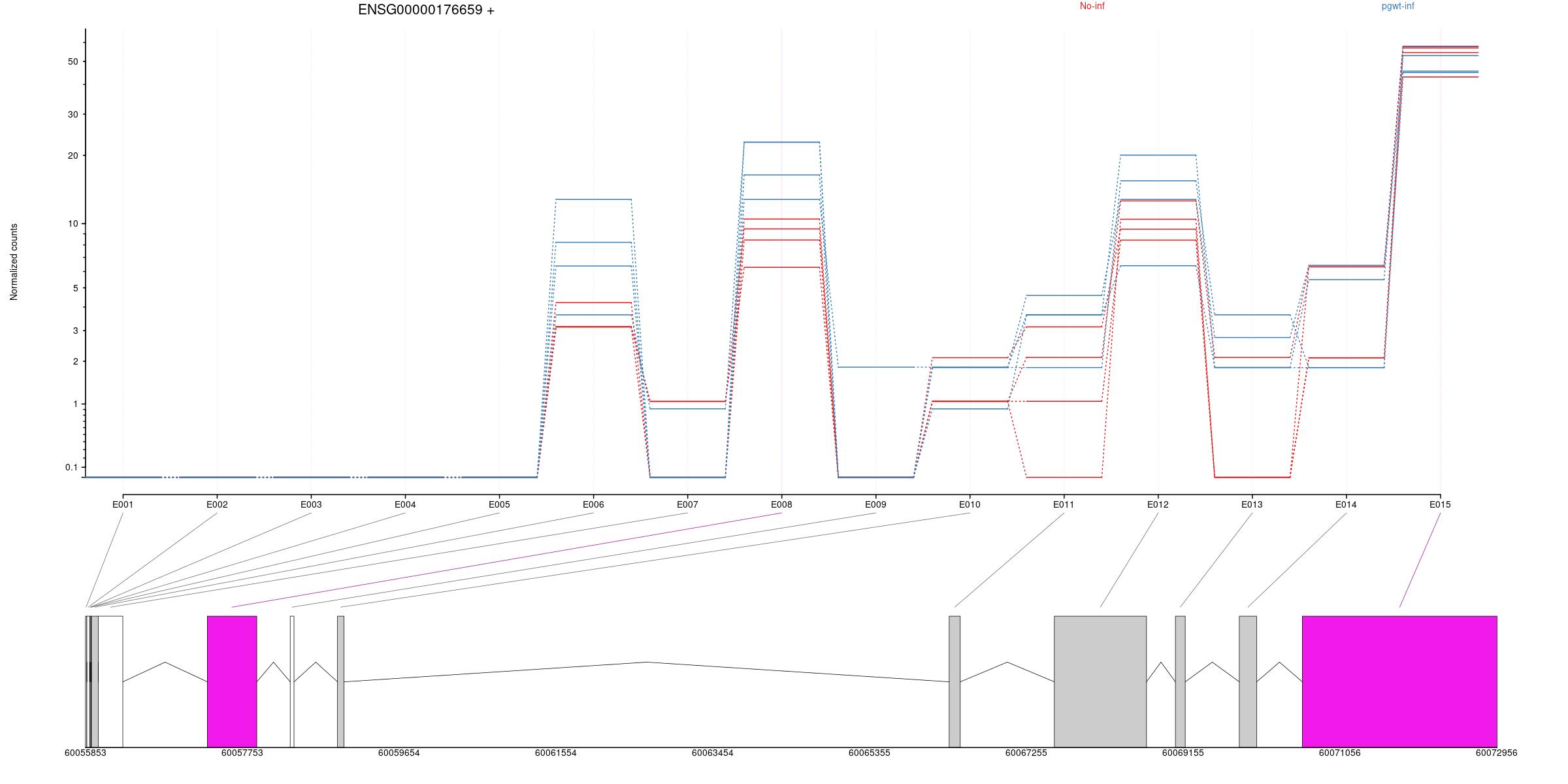Viewport: 1568px width, 784px height.
Task: Click the y-axis tick value 2
Action: 75,361
